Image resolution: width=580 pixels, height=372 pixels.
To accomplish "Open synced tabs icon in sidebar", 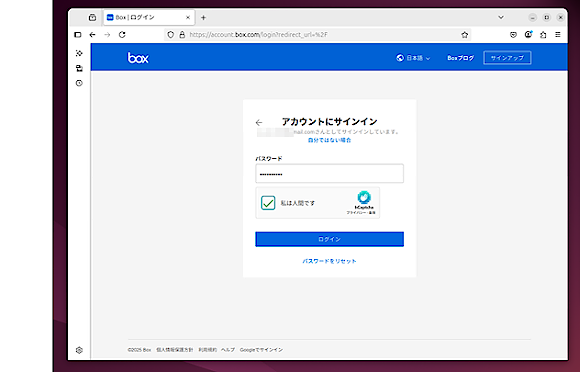I will pyautogui.click(x=79, y=68).
